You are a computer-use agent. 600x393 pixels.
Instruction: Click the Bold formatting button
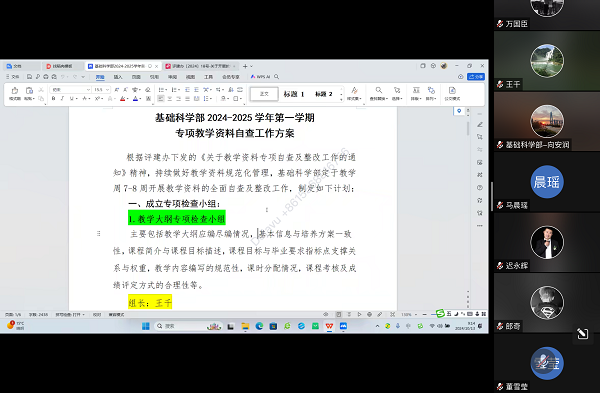53,99
